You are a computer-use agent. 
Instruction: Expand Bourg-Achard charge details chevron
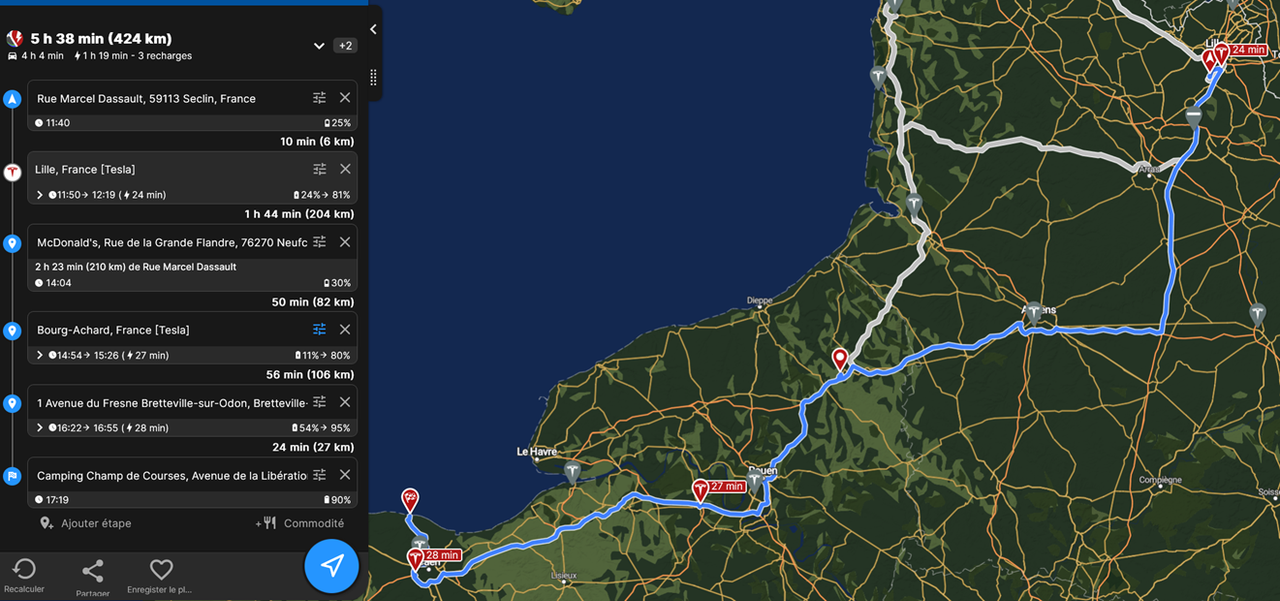tap(40, 355)
